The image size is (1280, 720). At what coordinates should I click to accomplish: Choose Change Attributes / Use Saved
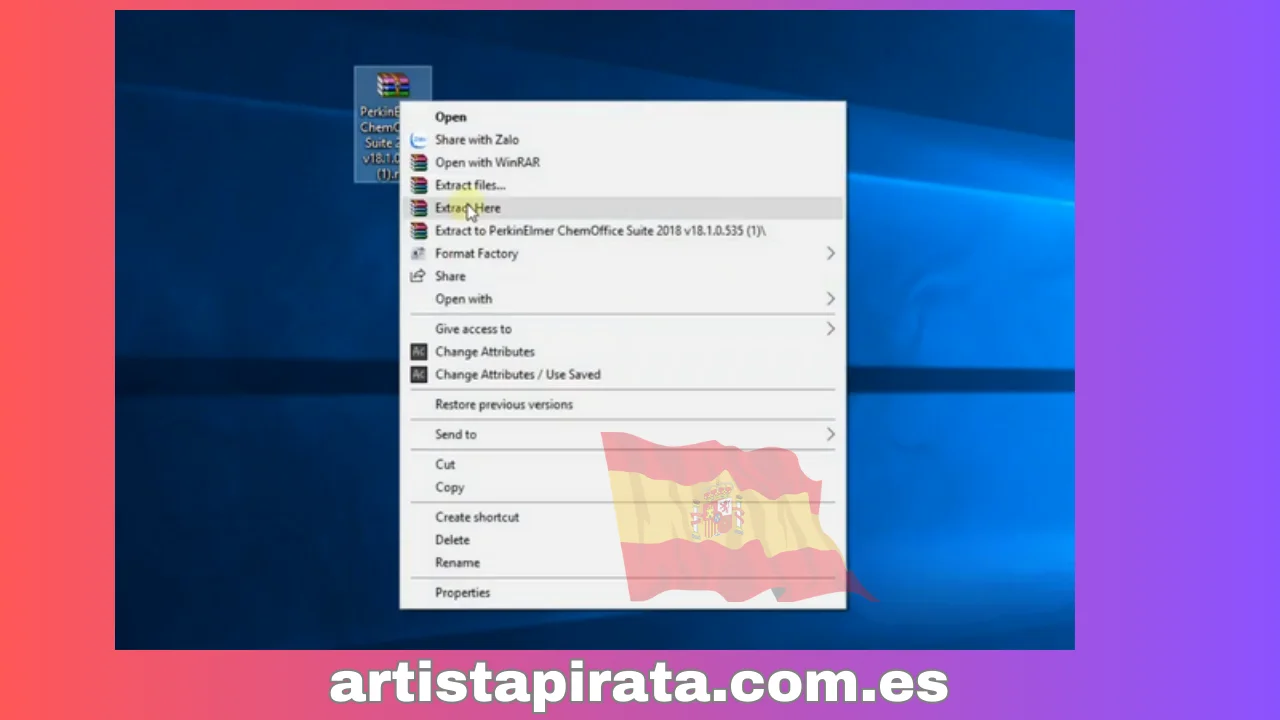point(622,375)
